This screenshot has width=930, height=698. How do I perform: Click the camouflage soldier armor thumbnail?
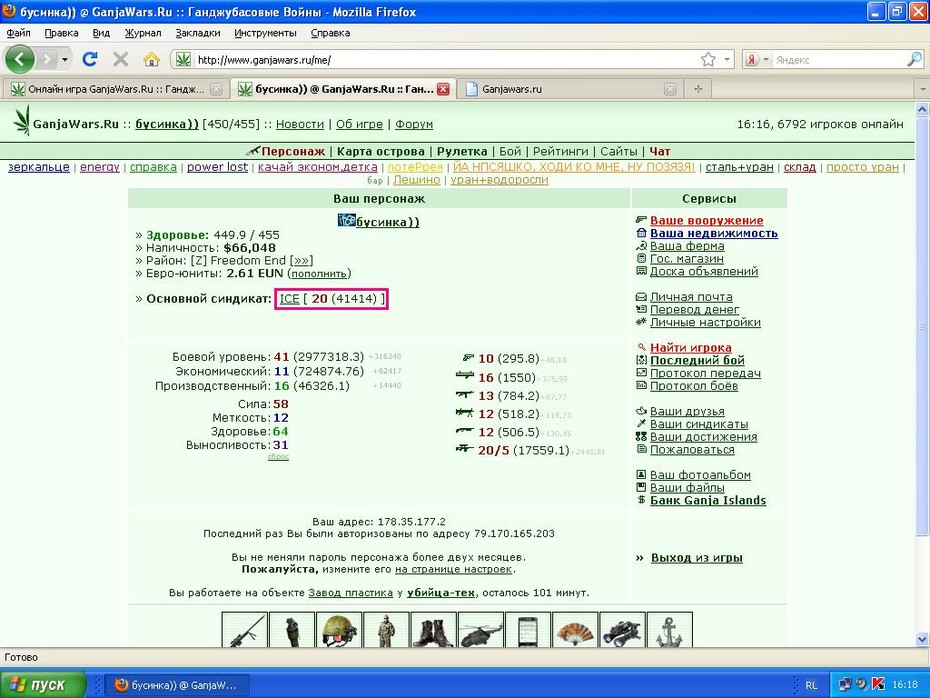pos(386,630)
